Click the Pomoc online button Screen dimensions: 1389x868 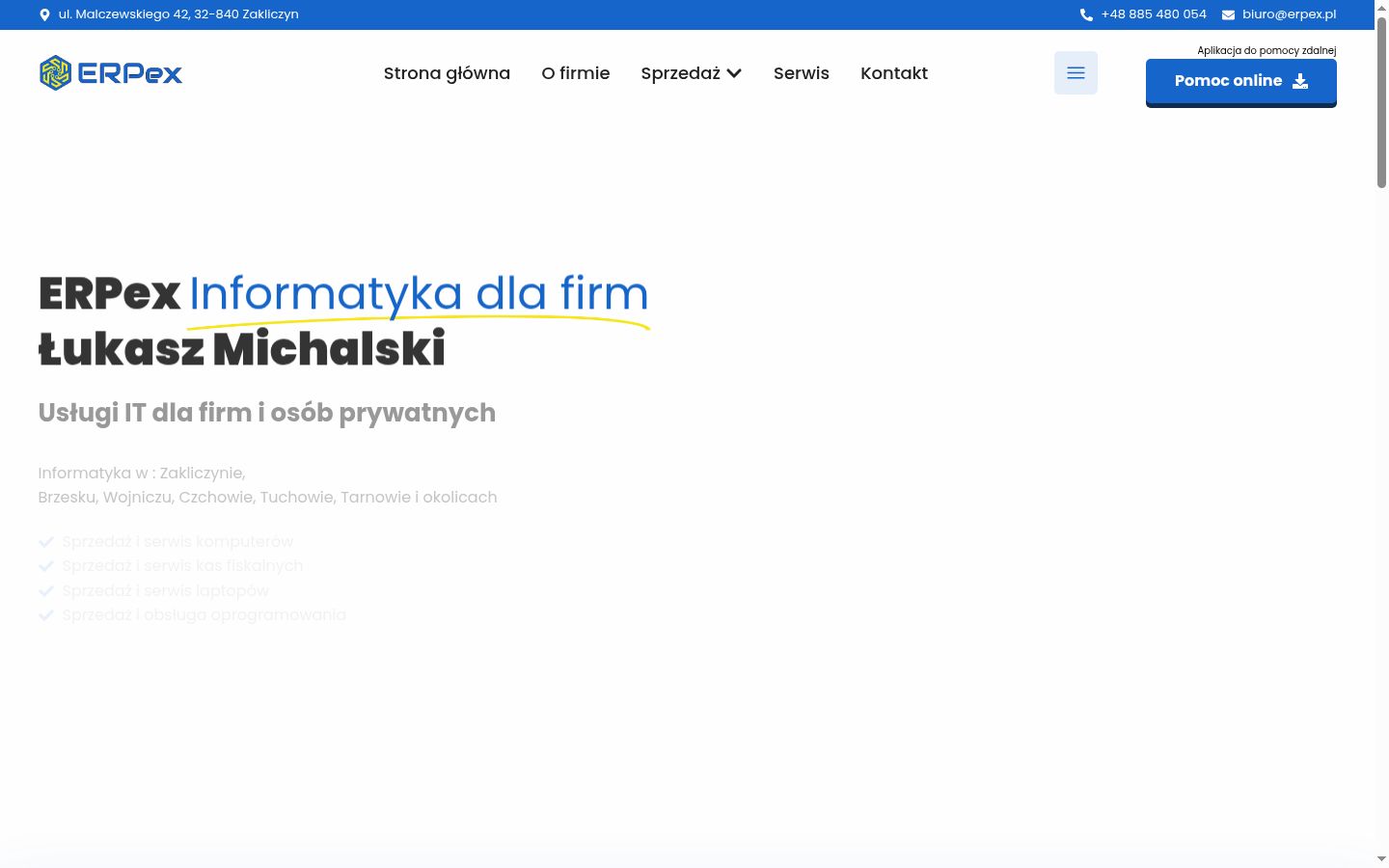(1241, 82)
